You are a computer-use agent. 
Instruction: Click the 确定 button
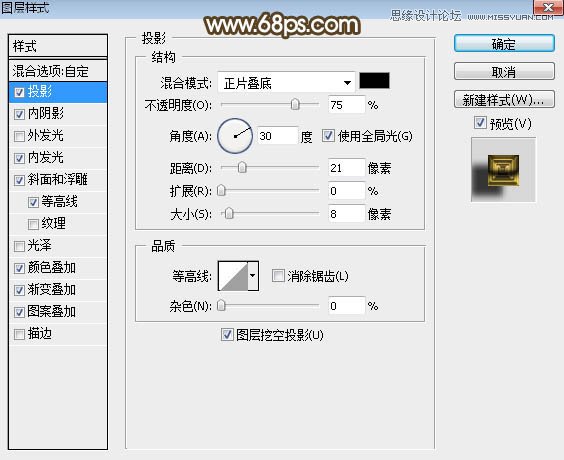(504, 44)
